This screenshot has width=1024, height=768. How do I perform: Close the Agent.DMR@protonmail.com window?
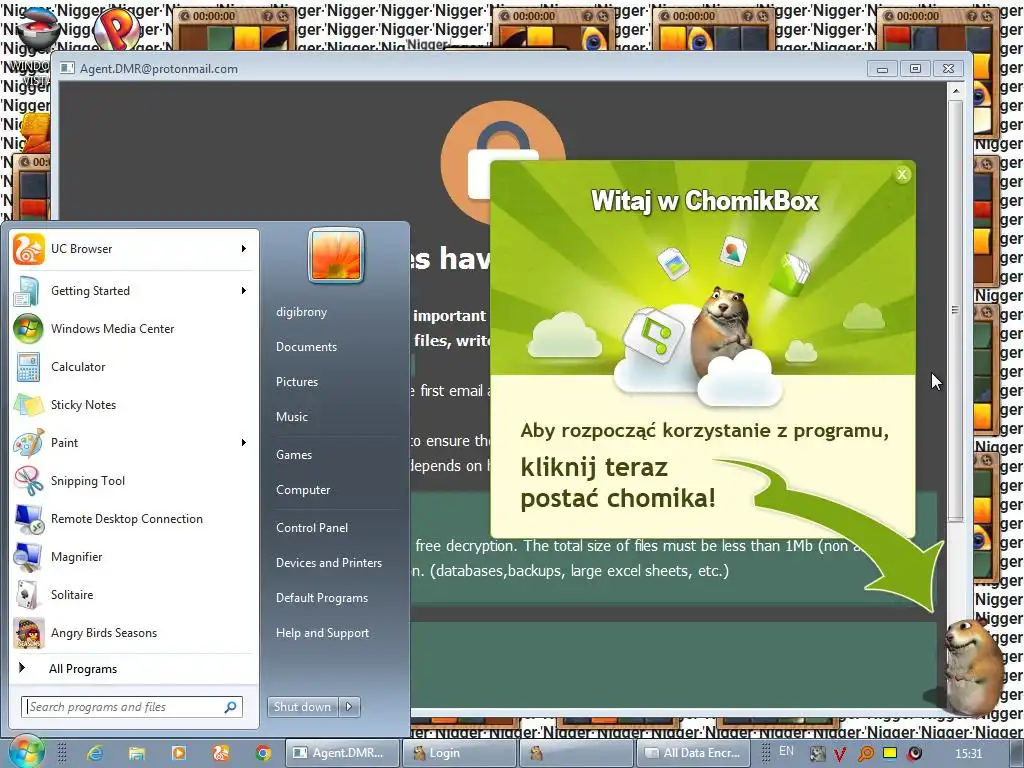[x=948, y=69]
